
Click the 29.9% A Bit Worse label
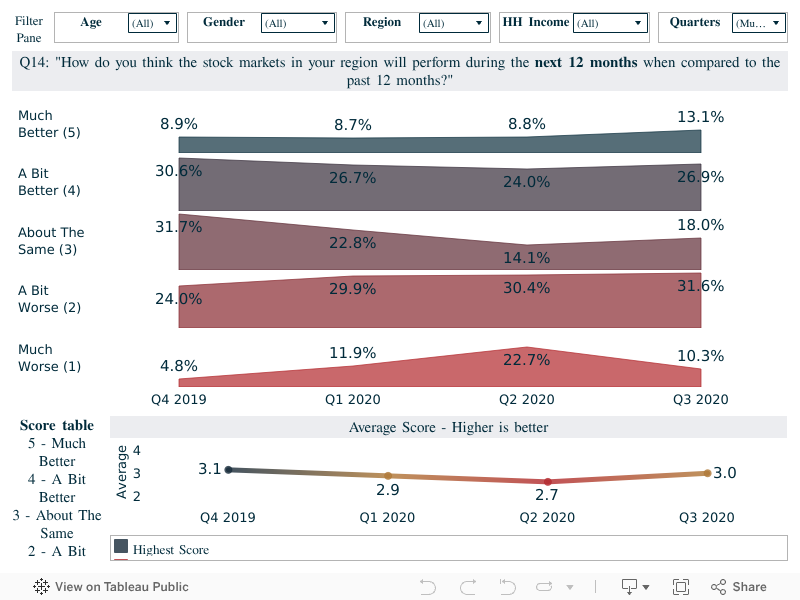coord(353,289)
